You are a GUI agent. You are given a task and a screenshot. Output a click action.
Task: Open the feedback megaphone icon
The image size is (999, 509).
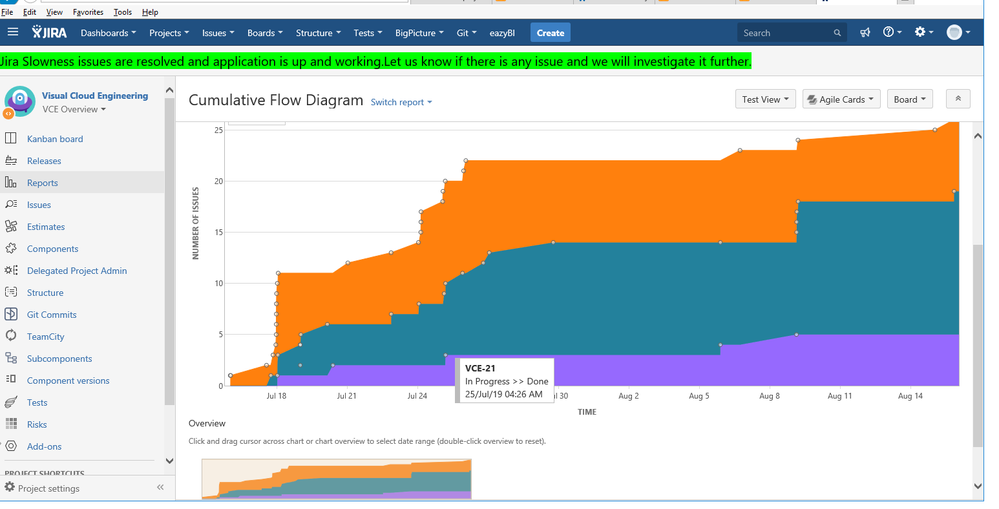tap(865, 32)
